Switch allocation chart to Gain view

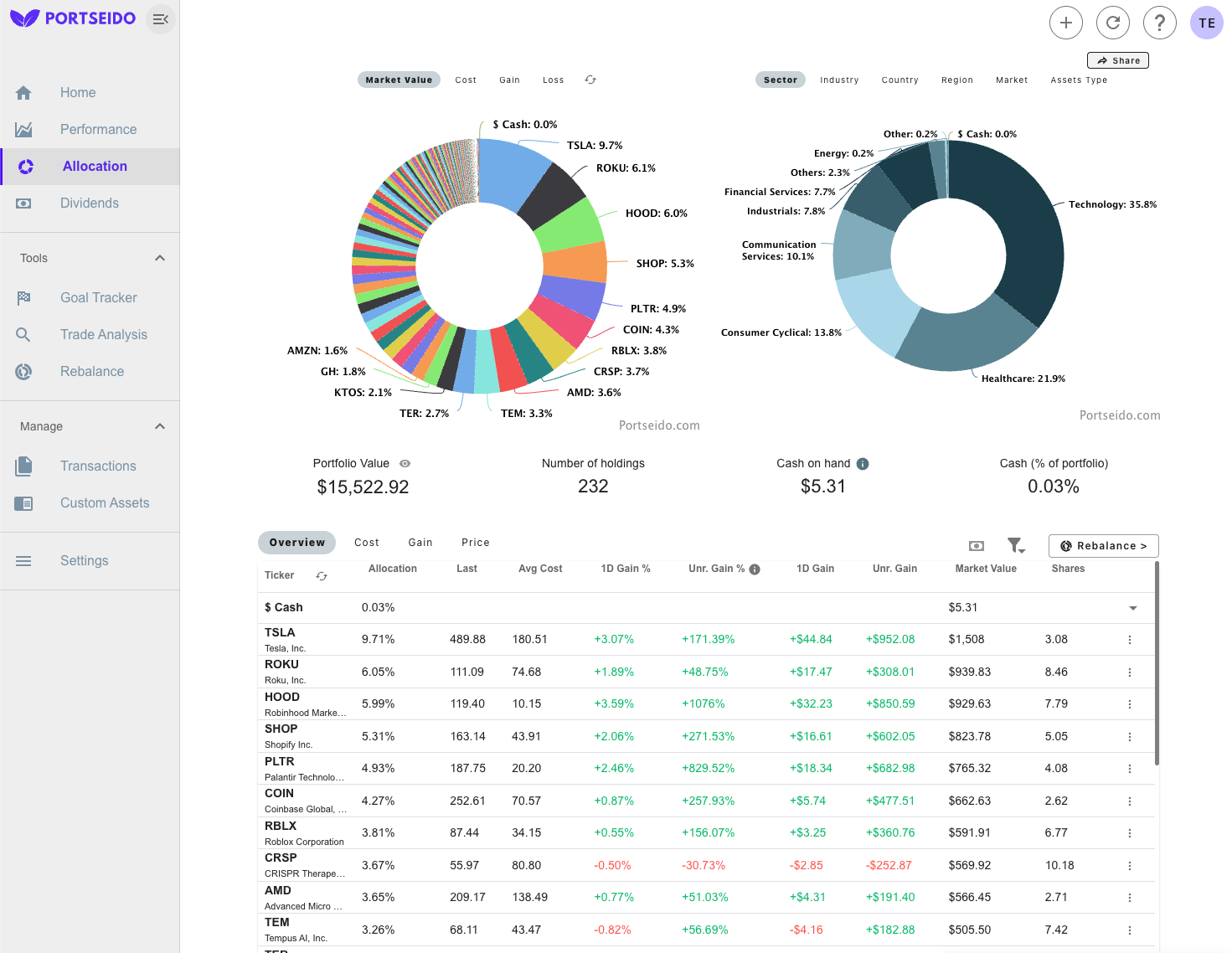(x=509, y=80)
